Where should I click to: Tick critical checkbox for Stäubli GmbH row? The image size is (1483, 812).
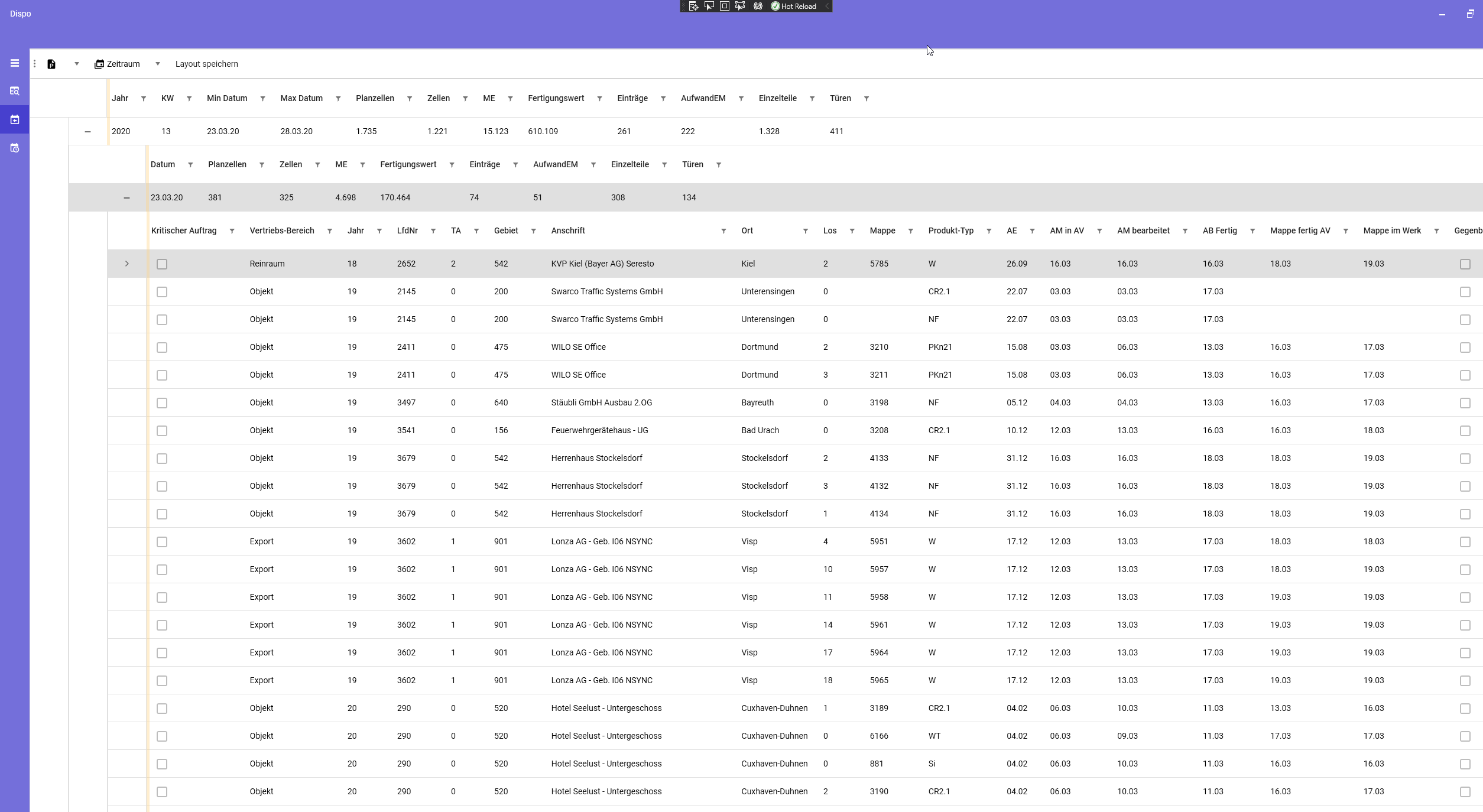162,403
